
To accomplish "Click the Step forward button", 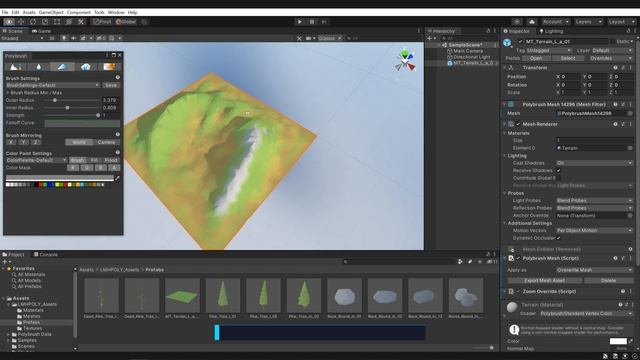I will [x=324, y=22].
